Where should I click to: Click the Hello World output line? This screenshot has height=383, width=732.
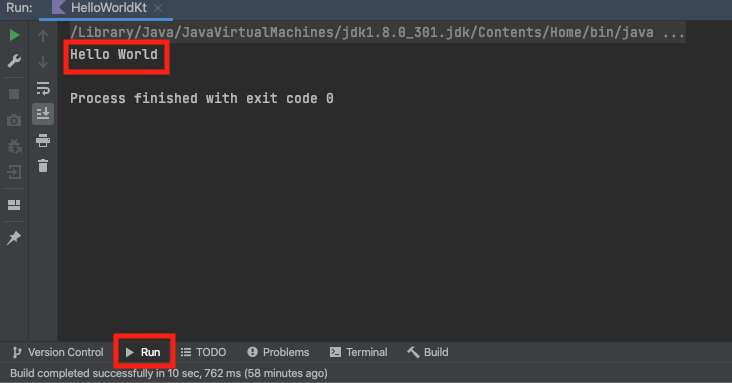coord(114,55)
